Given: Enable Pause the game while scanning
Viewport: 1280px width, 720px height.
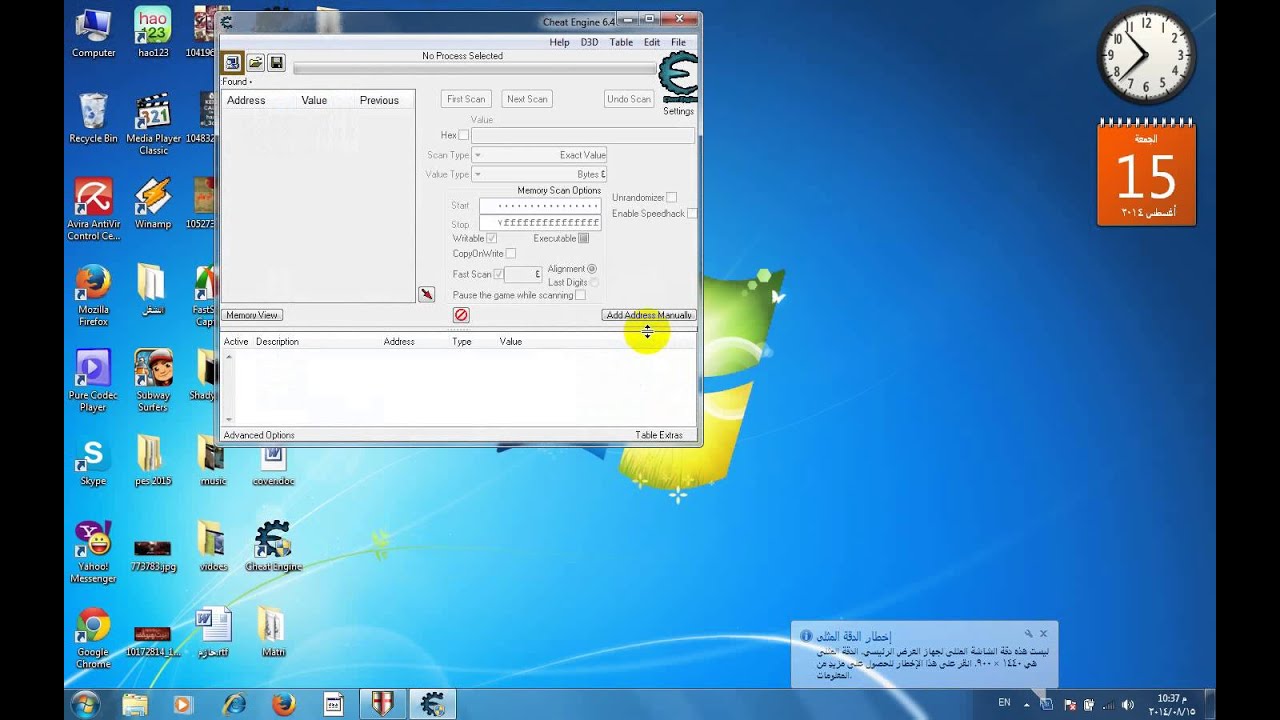Looking at the screenshot, I should (x=580, y=295).
